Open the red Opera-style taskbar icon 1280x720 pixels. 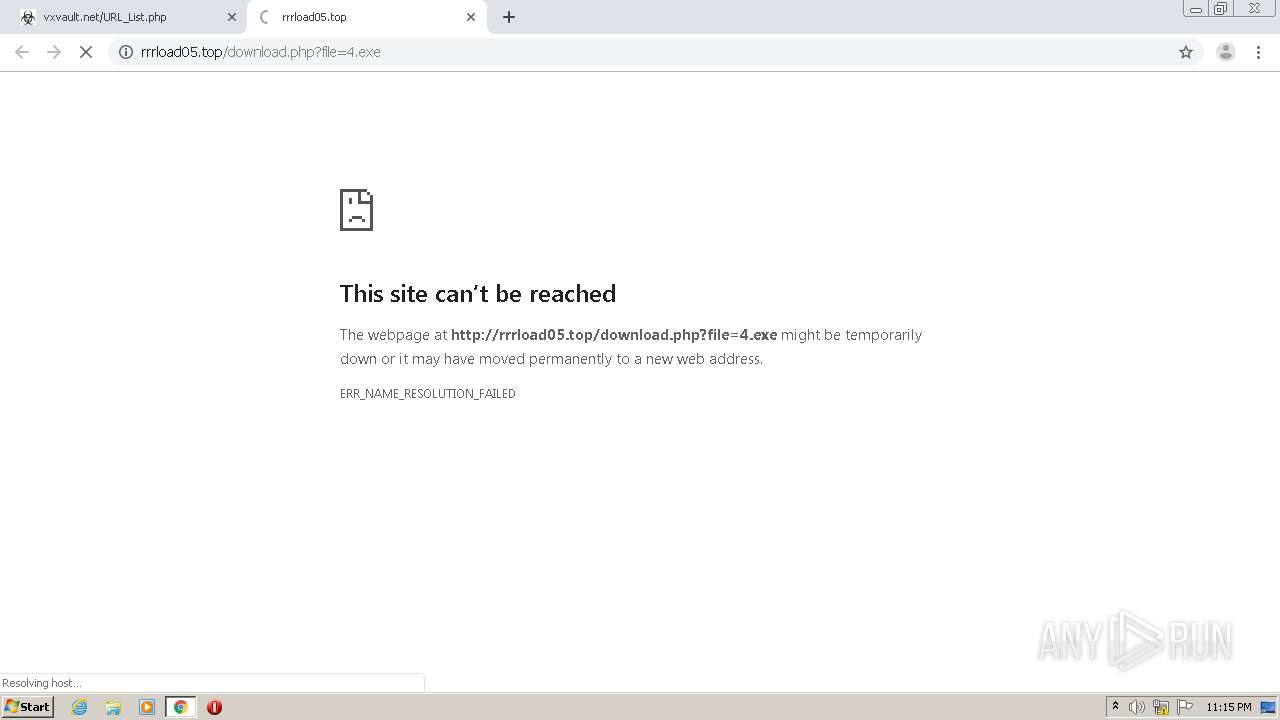[214, 707]
